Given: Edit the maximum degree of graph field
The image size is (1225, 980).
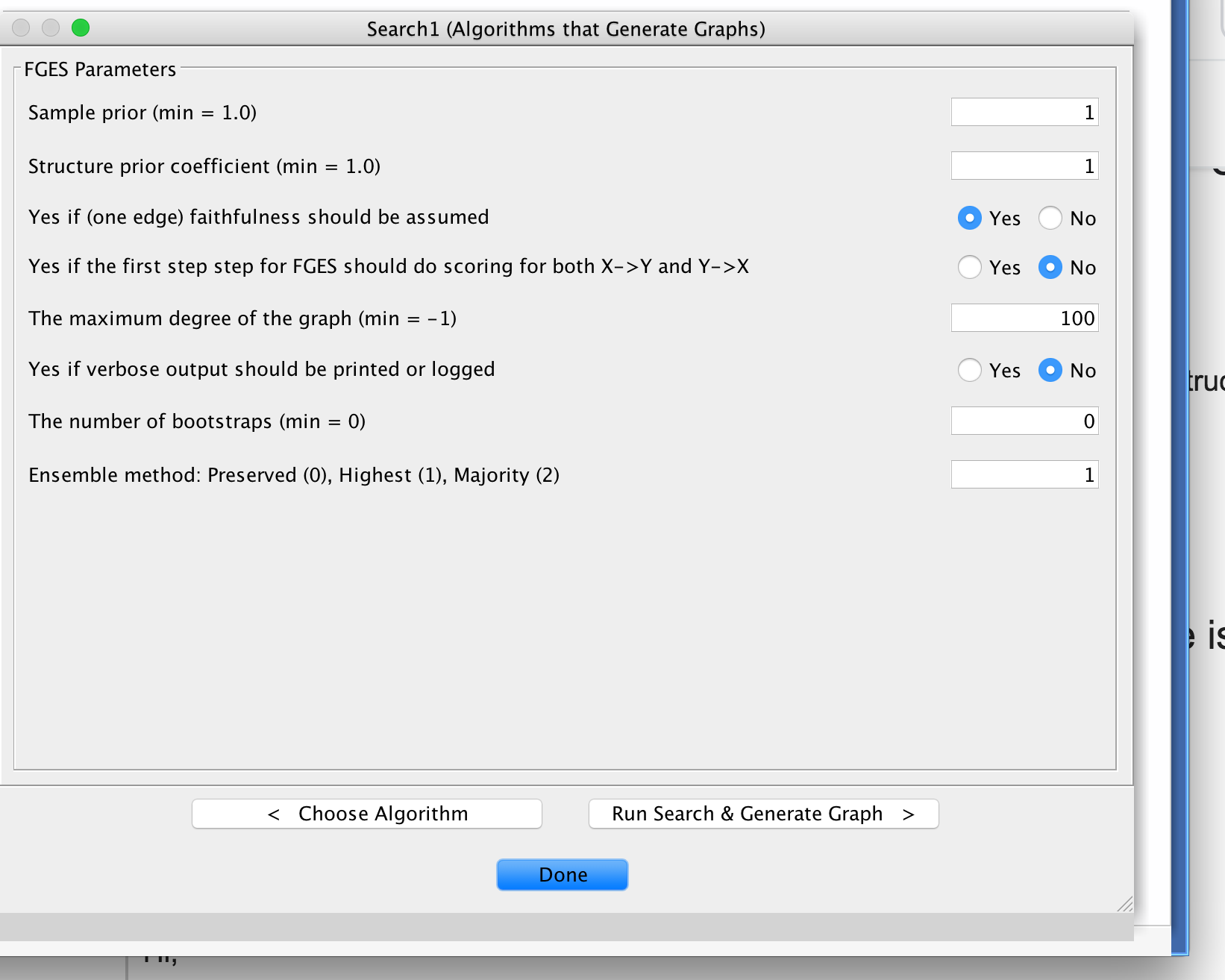Looking at the screenshot, I should point(1024,318).
